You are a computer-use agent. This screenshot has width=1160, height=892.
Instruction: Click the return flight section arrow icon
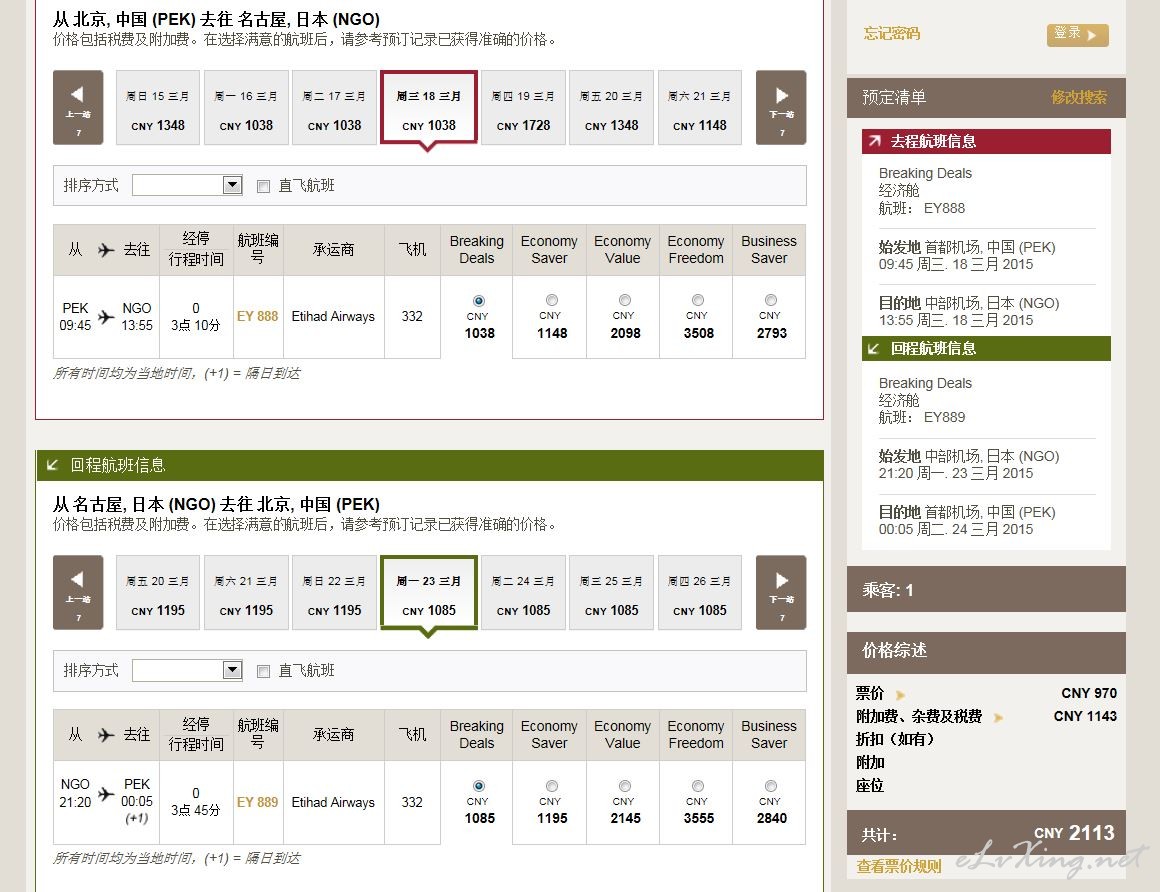click(x=53, y=465)
